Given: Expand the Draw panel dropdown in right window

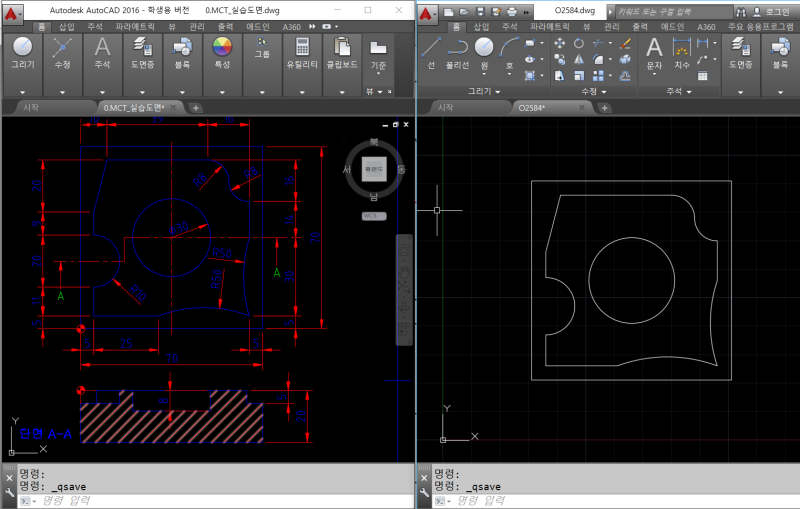Looking at the screenshot, I should point(486,91).
